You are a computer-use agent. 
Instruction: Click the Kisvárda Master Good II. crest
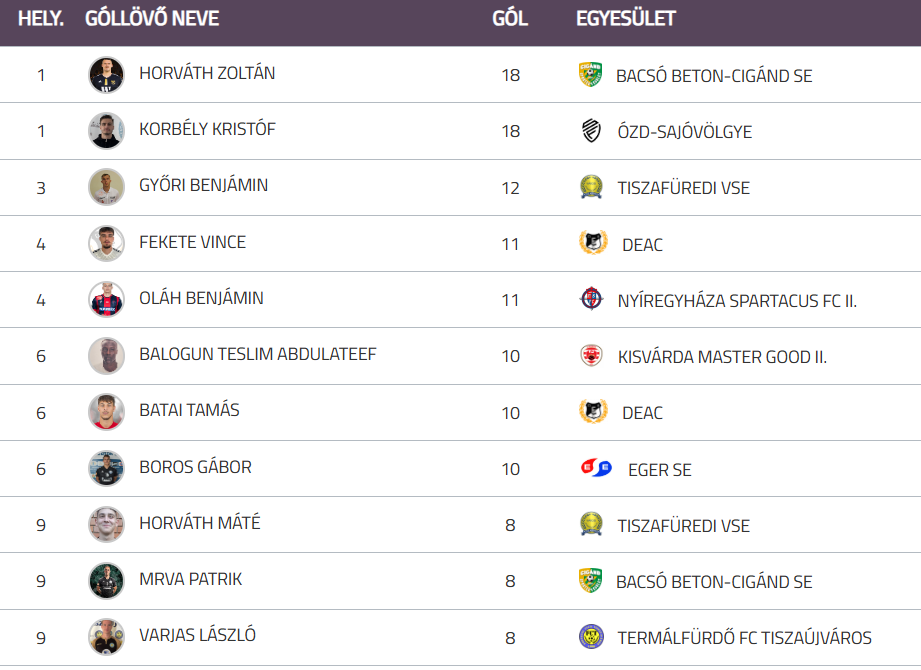point(591,355)
